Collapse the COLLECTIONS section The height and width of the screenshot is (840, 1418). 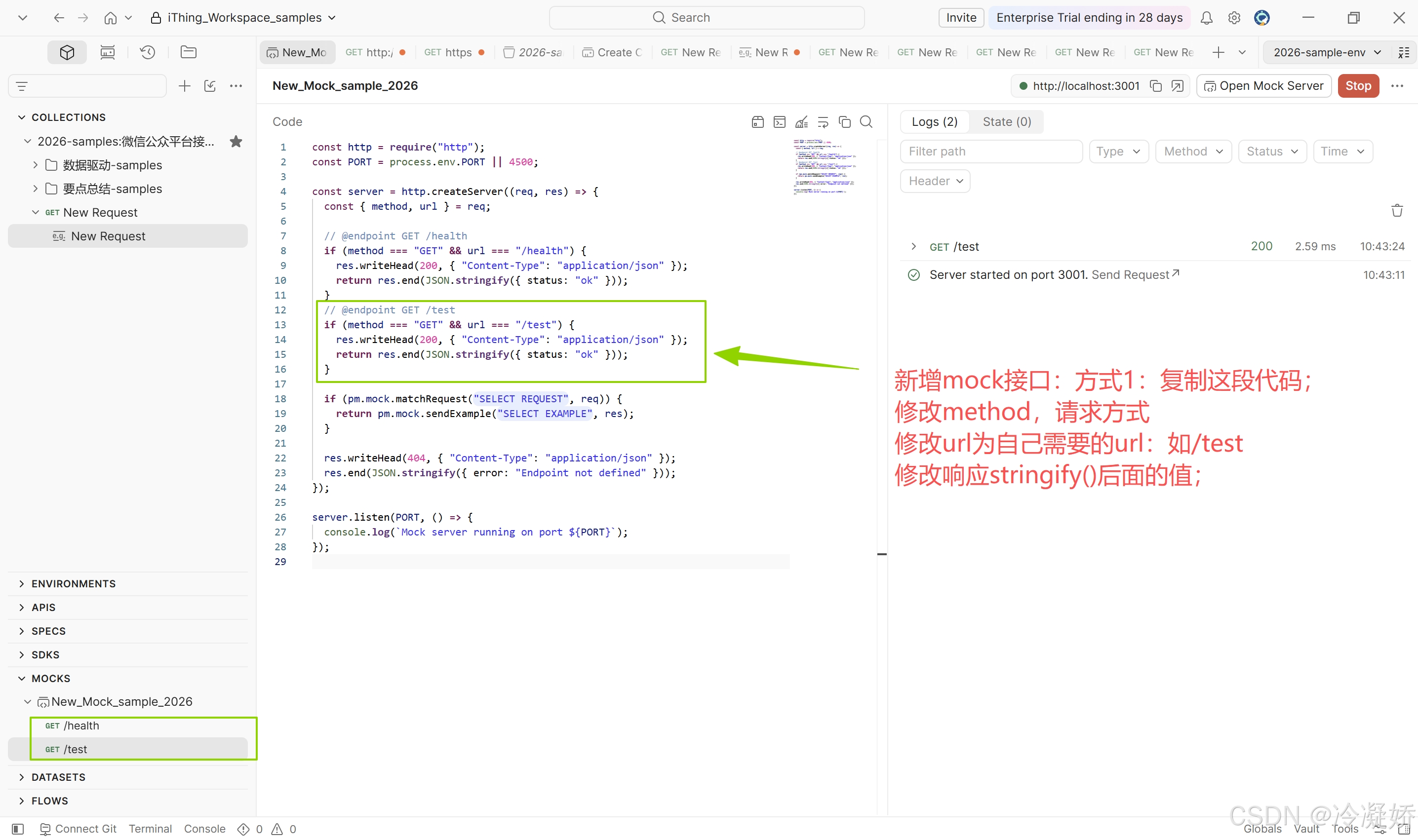(22, 117)
